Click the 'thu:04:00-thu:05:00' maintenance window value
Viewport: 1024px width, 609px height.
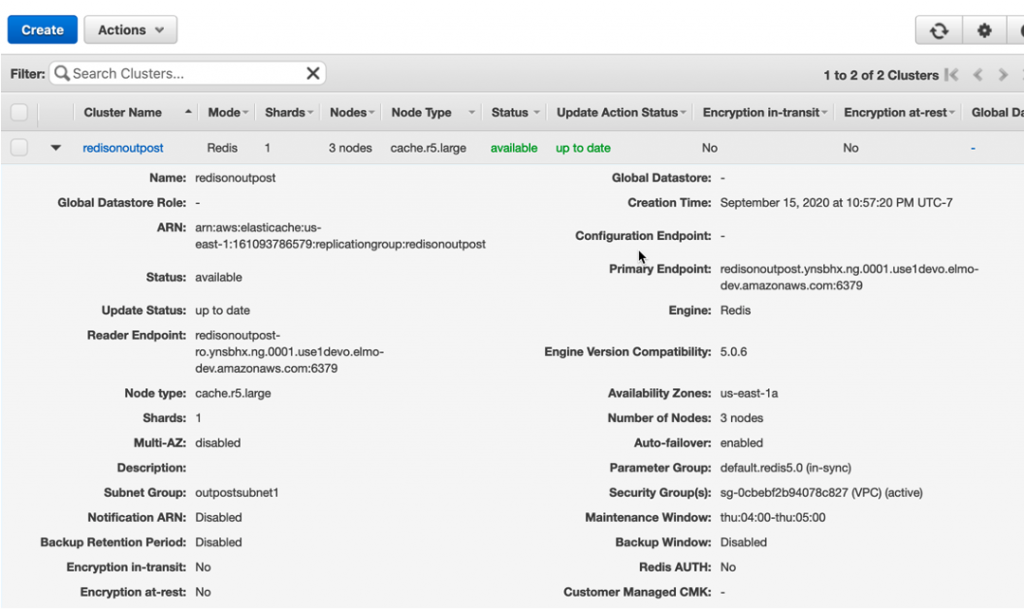pyautogui.click(x=773, y=517)
